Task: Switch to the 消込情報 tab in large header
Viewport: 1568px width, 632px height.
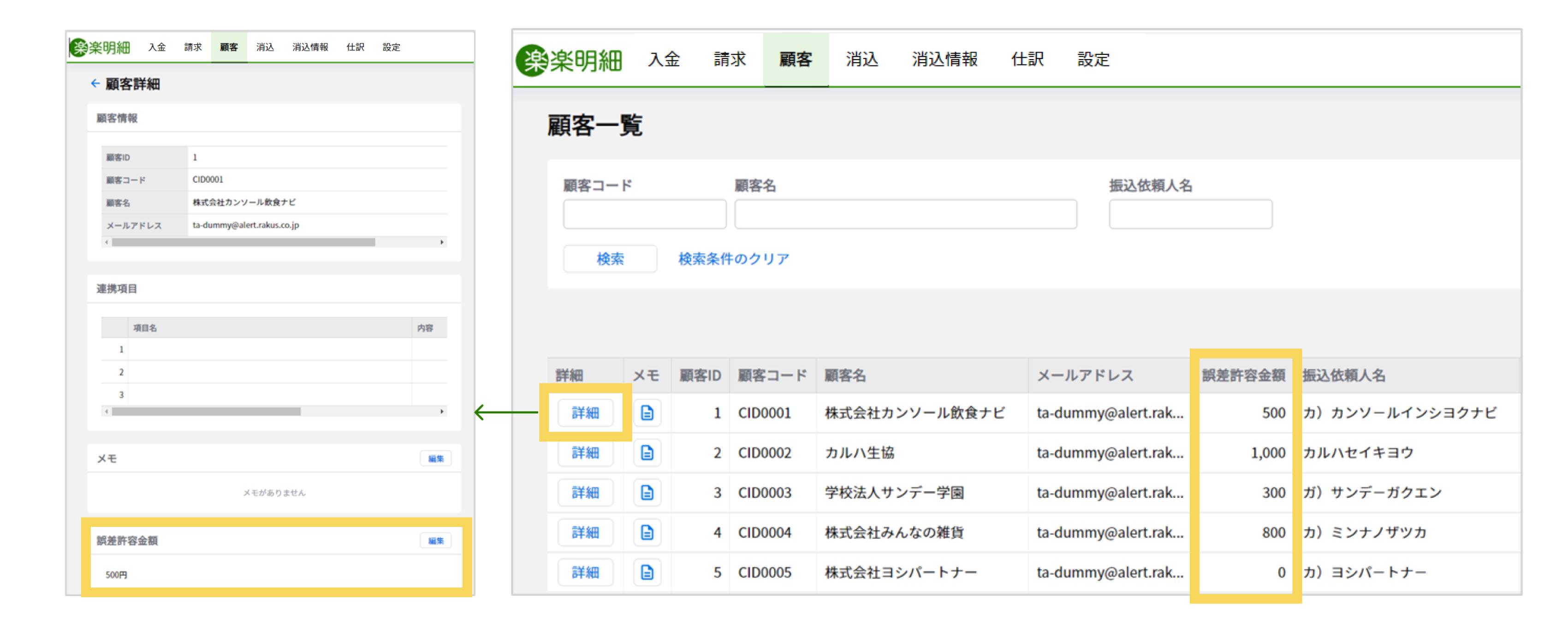Action: (x=944, y=60)
